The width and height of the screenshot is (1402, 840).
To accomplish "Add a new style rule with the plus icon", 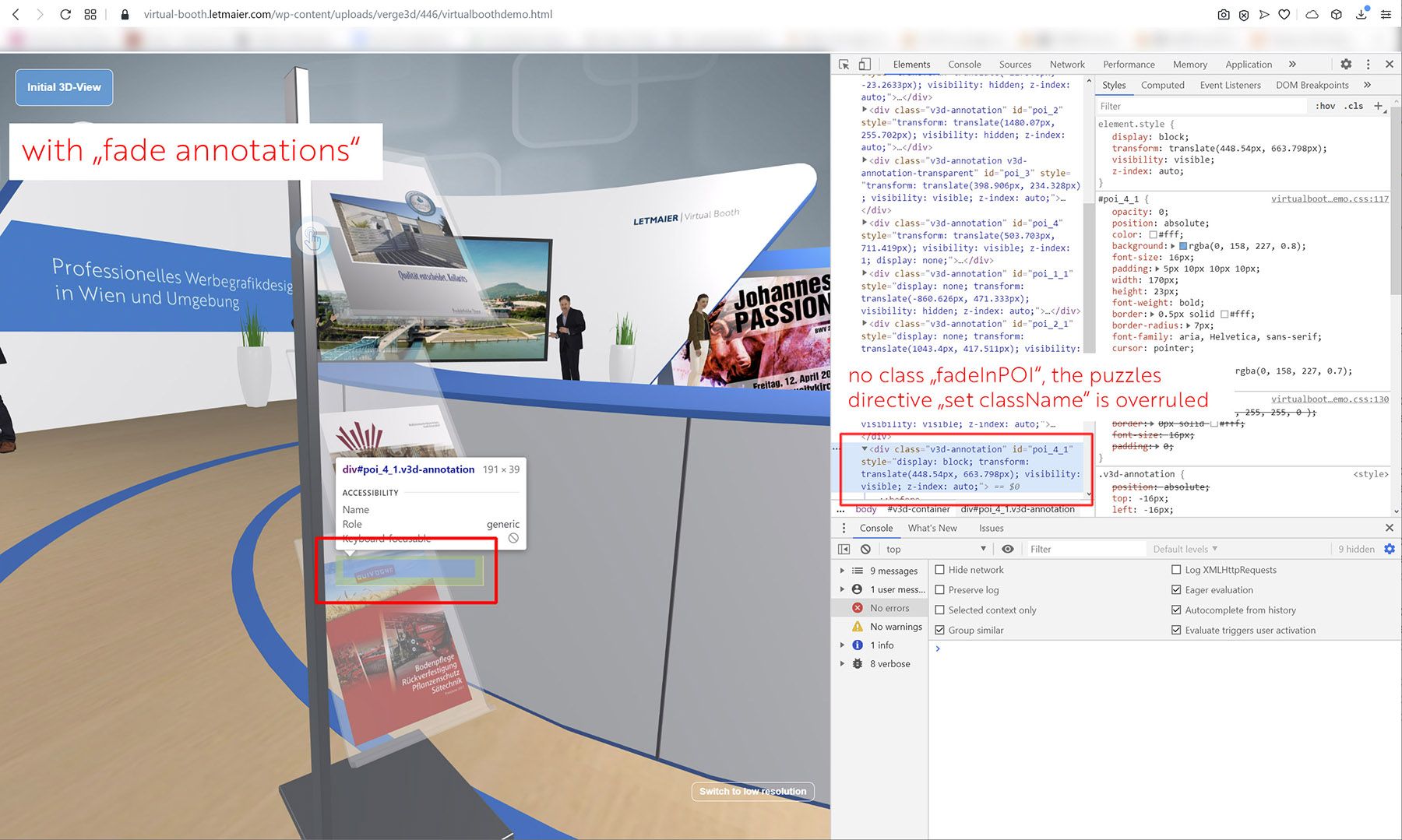I will point(1378,106).
